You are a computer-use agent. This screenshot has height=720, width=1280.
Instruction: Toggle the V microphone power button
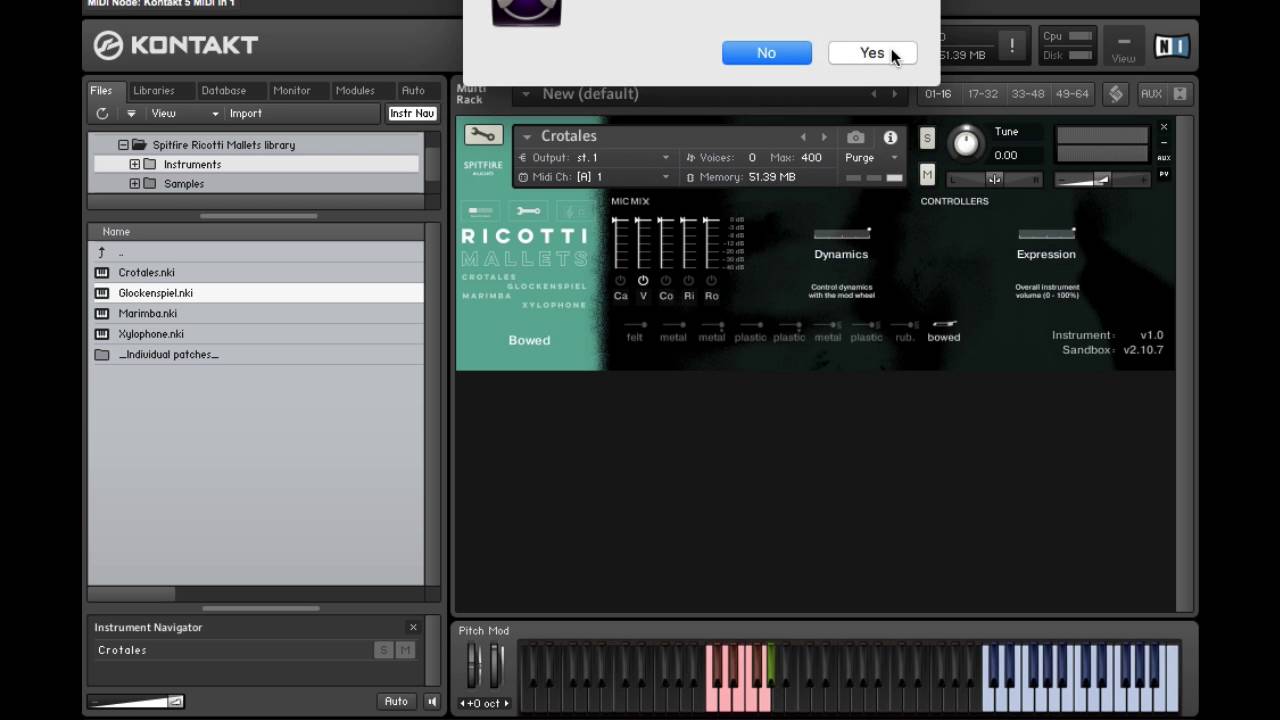click(x=643, y=281)
